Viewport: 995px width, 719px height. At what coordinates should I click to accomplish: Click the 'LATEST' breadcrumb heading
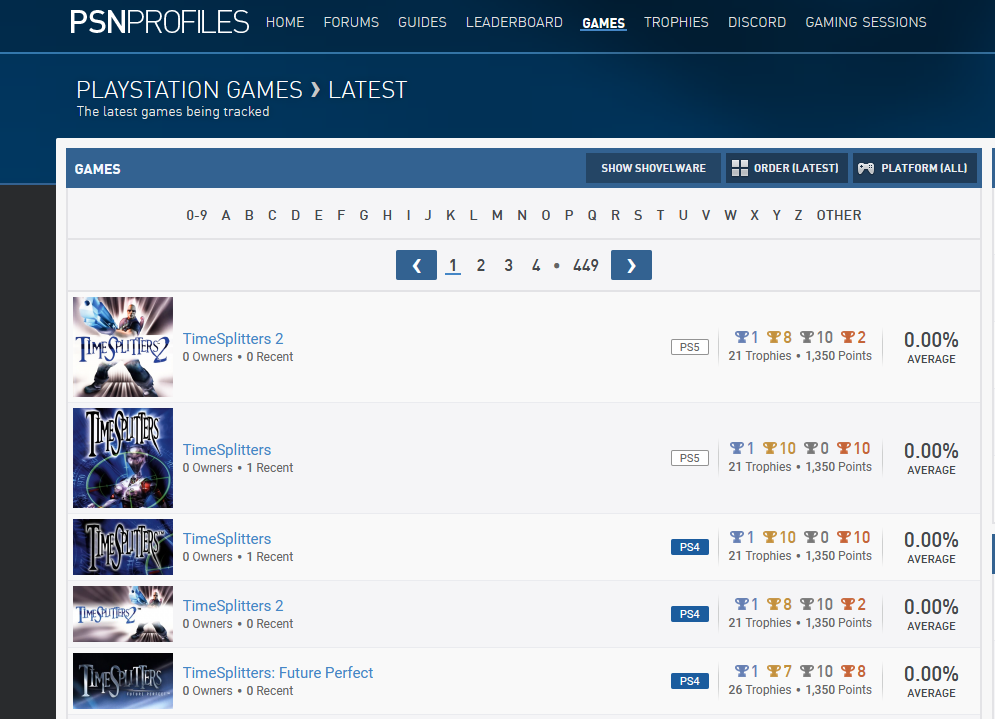367,90
